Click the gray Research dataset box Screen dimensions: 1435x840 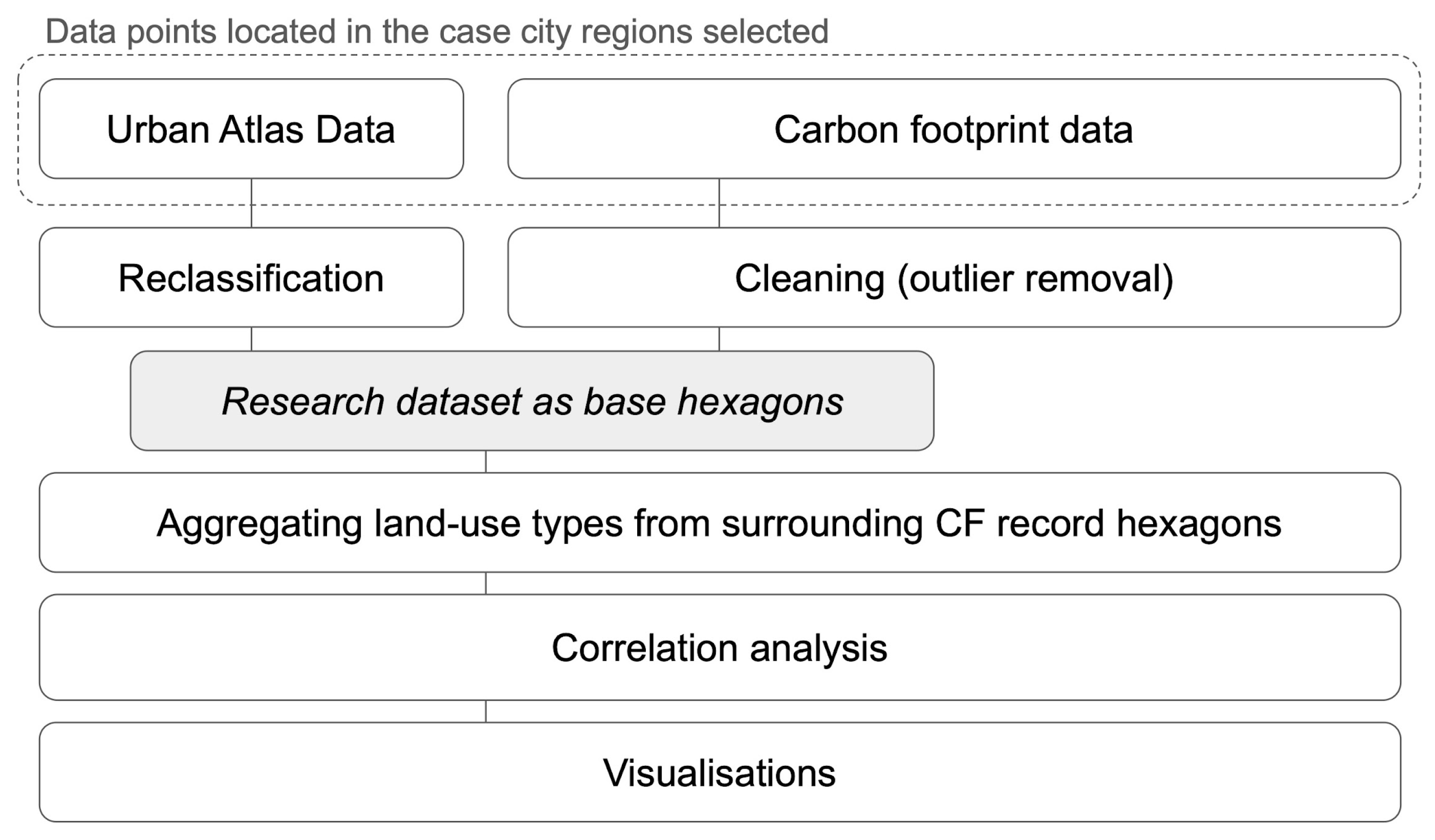532,401
